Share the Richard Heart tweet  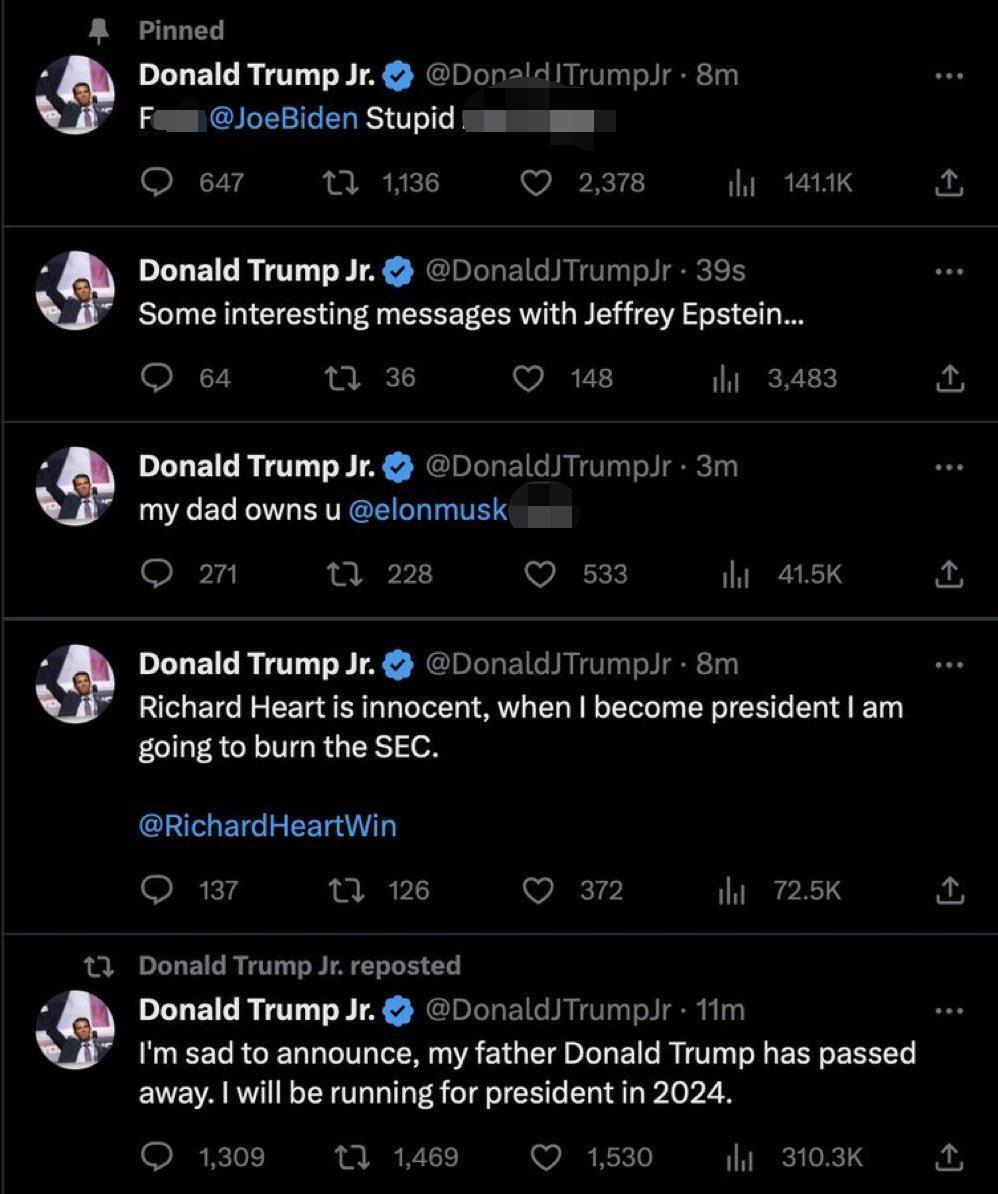click(949, 890)
